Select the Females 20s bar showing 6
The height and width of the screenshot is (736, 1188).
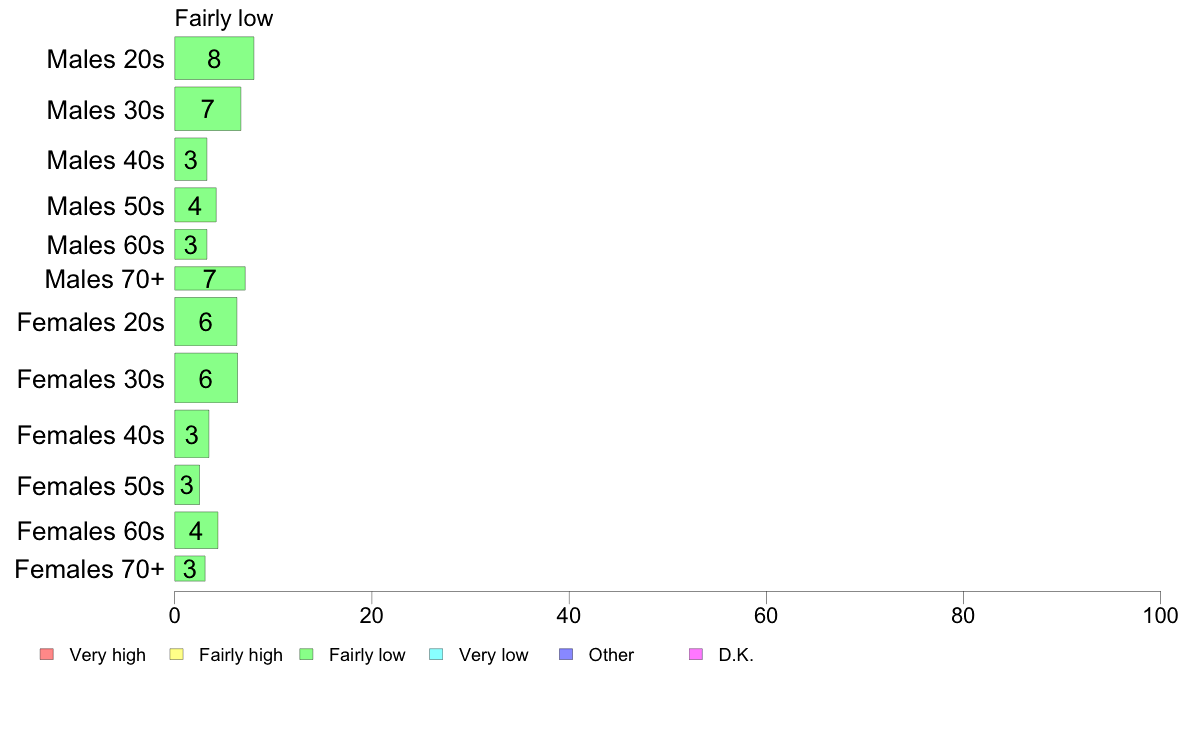[x=205, y=321]
